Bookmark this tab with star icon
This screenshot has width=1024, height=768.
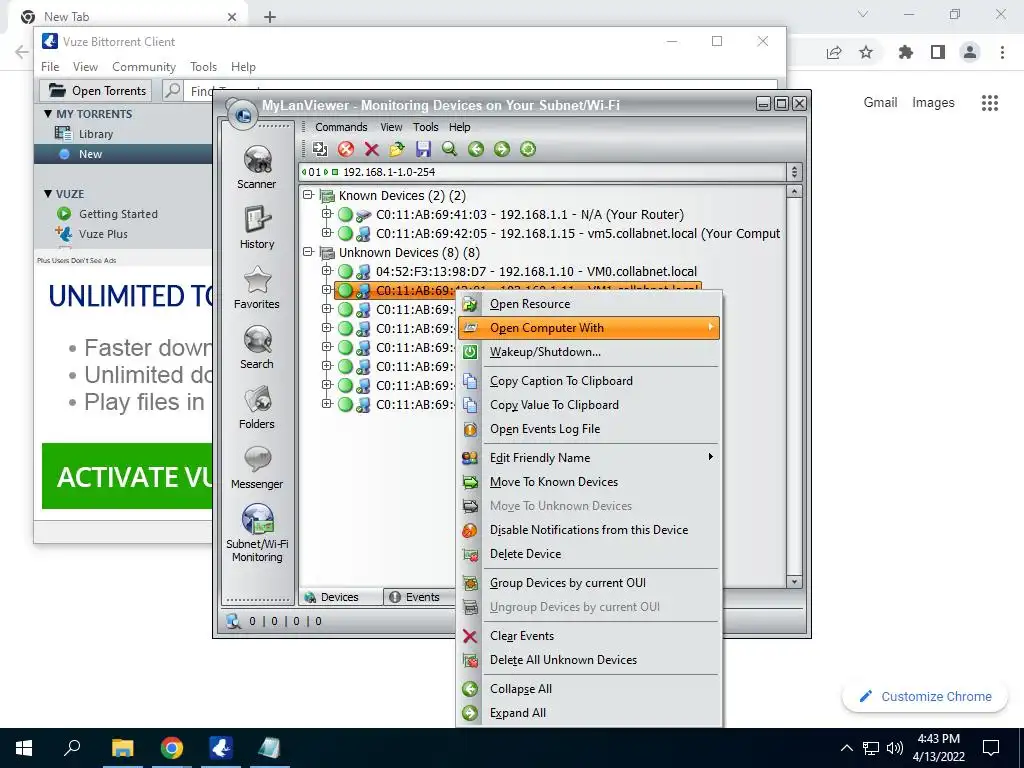tap(866, 52)
